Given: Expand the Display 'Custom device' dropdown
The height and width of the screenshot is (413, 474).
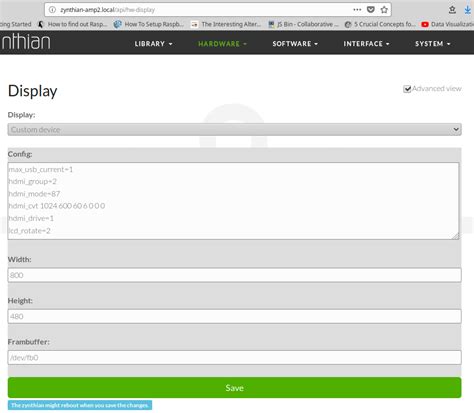Looking at the screenshot, I should click(x=235, y=130).
